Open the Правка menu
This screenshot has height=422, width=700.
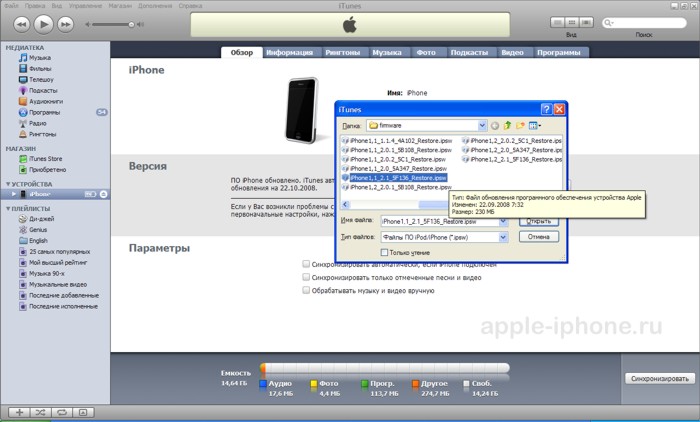point(34,6)
